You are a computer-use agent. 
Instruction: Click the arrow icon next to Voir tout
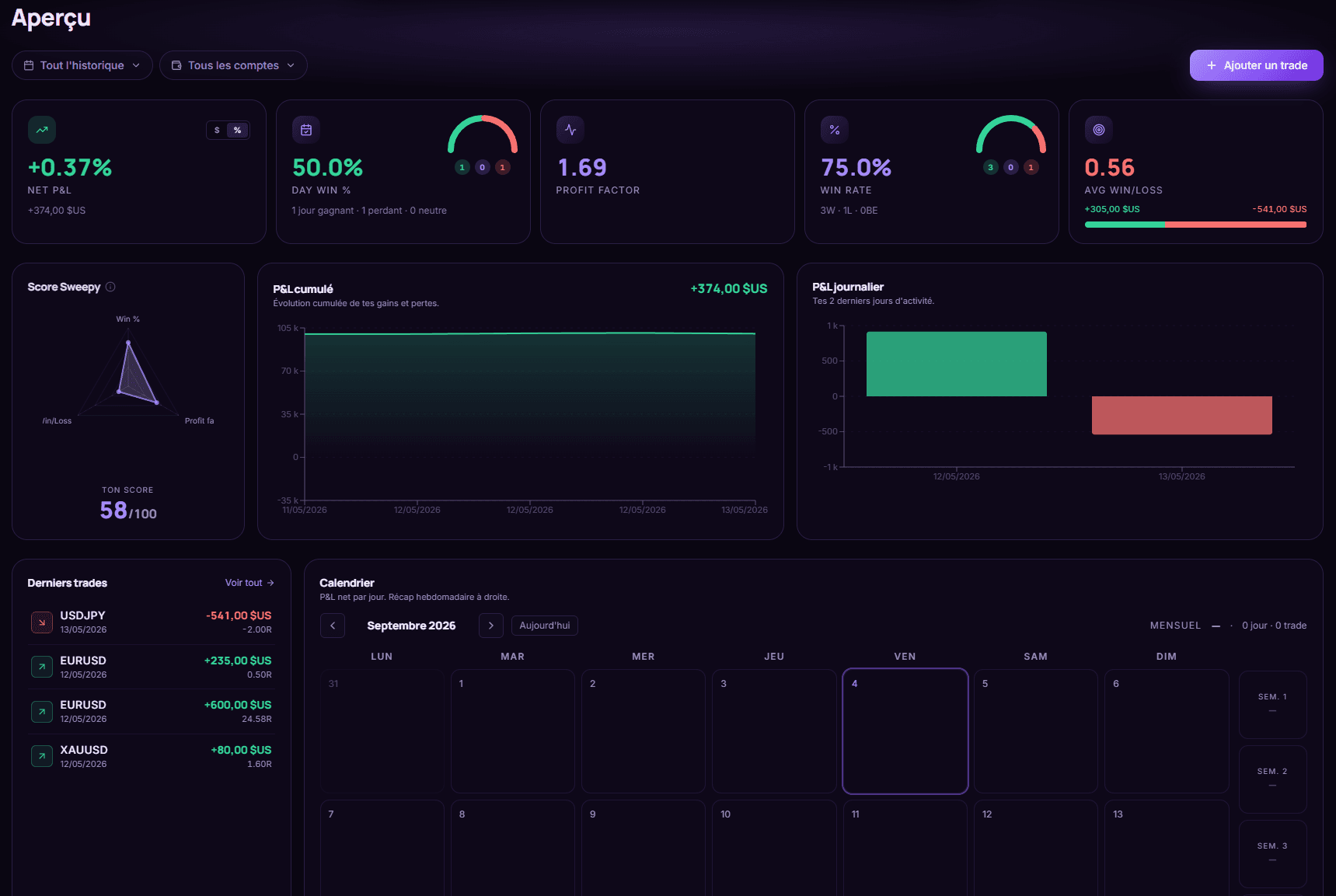(x=270, y=583)
